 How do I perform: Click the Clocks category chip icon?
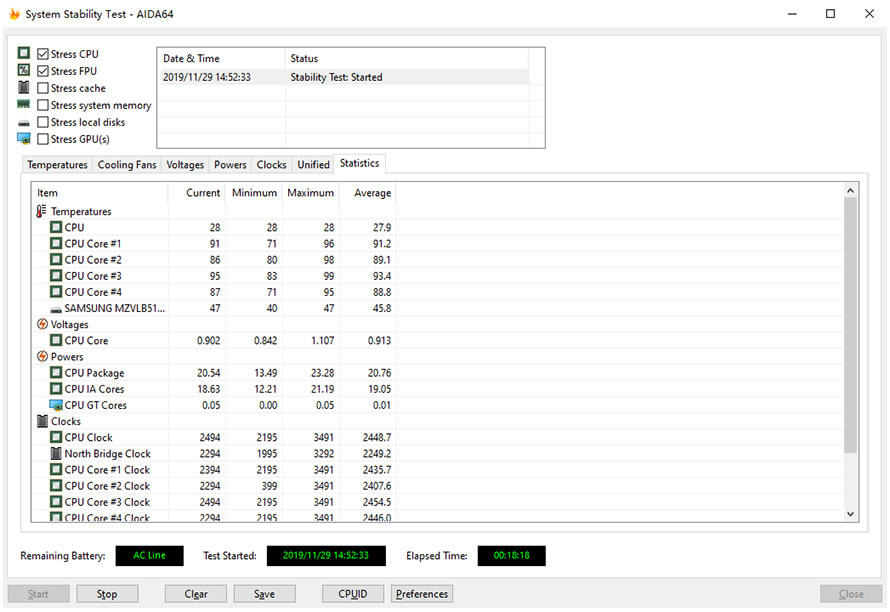(x=42, y=421)
